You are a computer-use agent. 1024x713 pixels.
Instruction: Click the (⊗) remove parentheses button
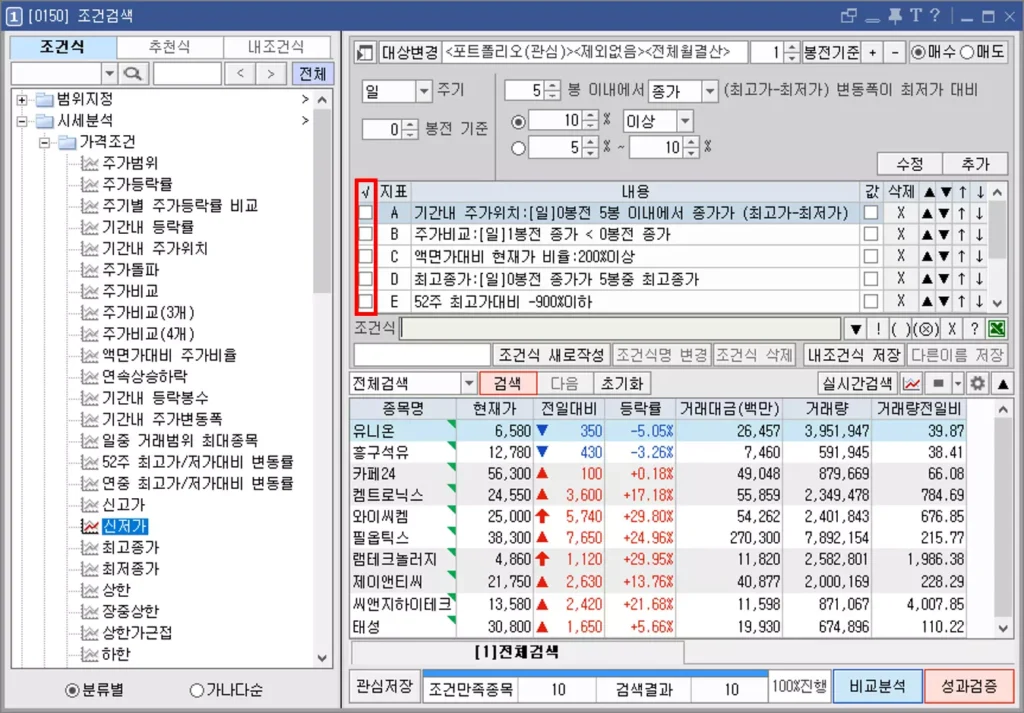[925, 329]
